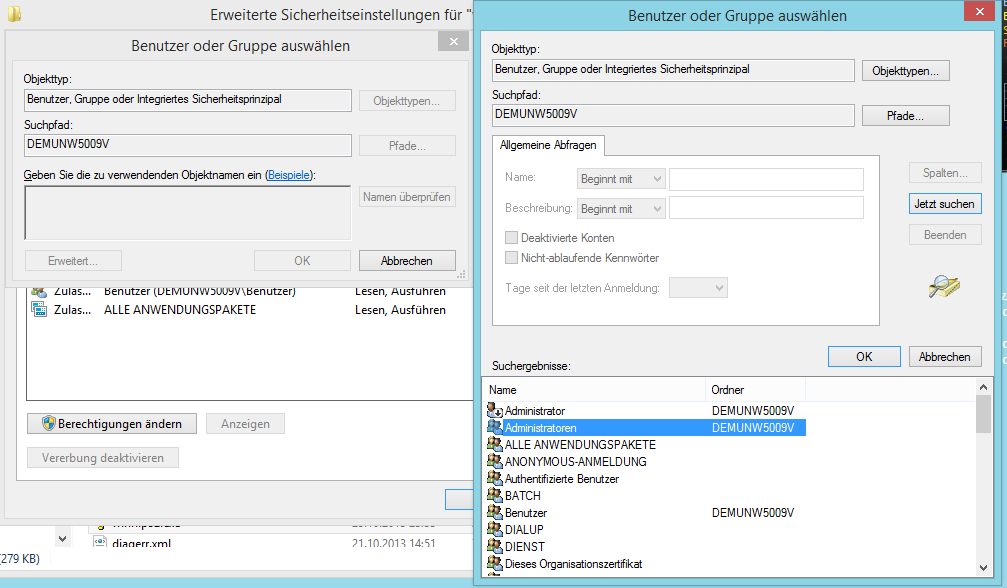
Task: Expand Tage seit der letzten Anmeldung dropdown
Action: point(697,288)
